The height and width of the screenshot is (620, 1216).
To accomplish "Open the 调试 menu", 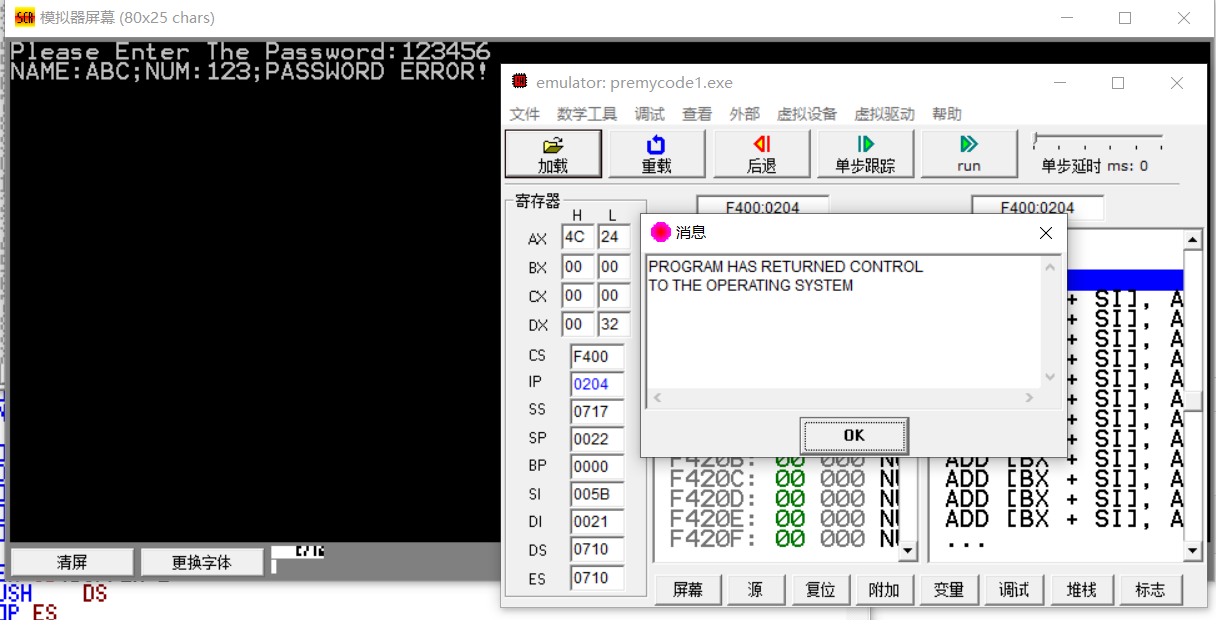I will point(649,114).
